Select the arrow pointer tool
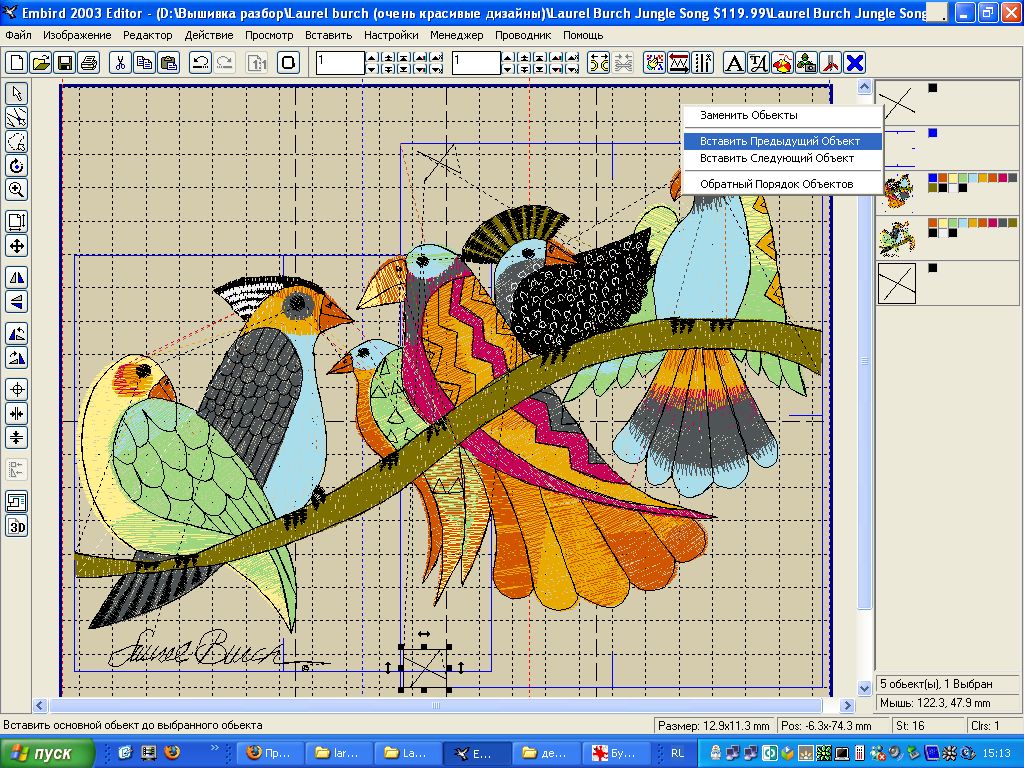This screenshot has height=768, width=1024. [17, 93]
